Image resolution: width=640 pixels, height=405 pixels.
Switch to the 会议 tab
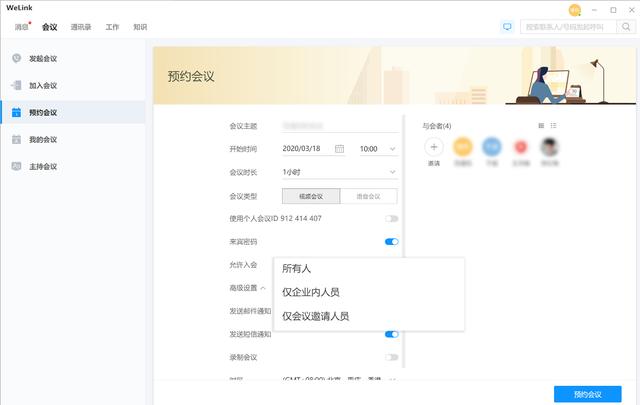tap(49, 27)
